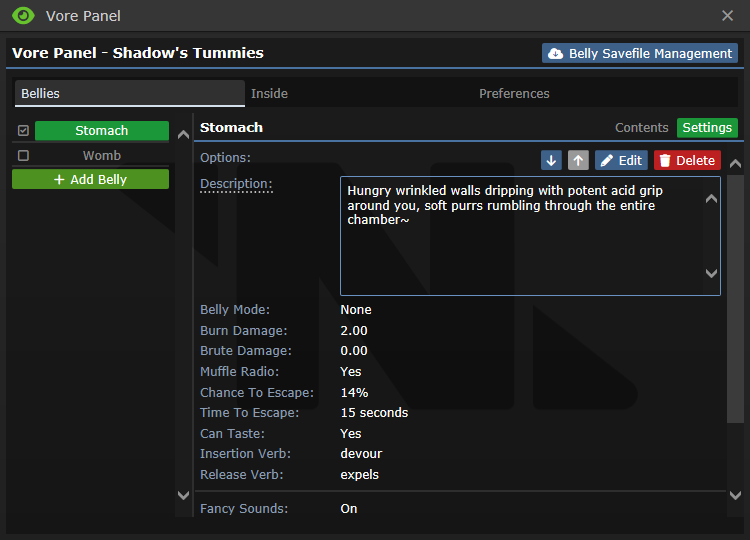750x540 pixels.
Task: Click the Muffle Radio value Yes
Action: coord(351,372)
